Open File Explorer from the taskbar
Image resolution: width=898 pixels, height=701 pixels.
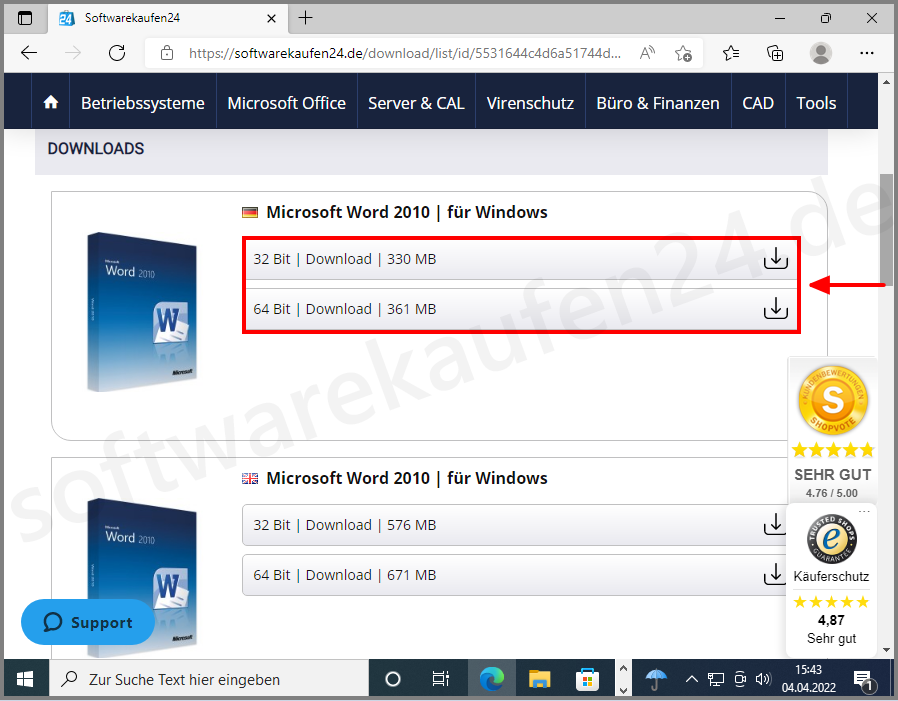click(x=539, y=679)
